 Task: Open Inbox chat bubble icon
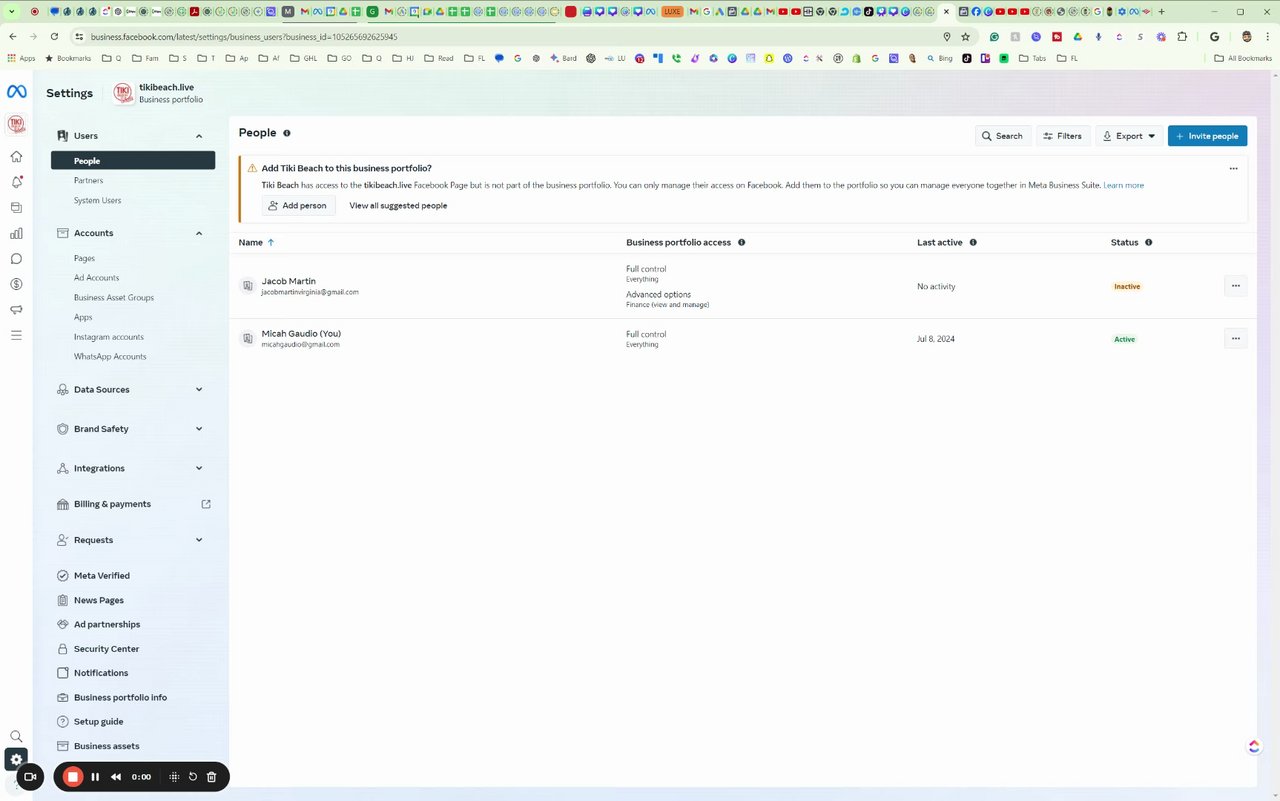(16, 259)
